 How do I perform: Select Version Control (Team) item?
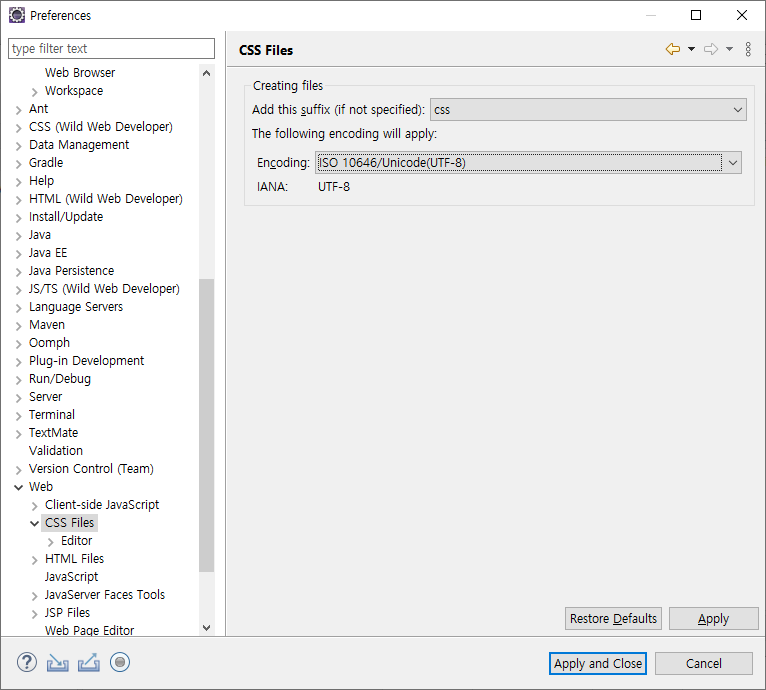click(x=91, y=469)
